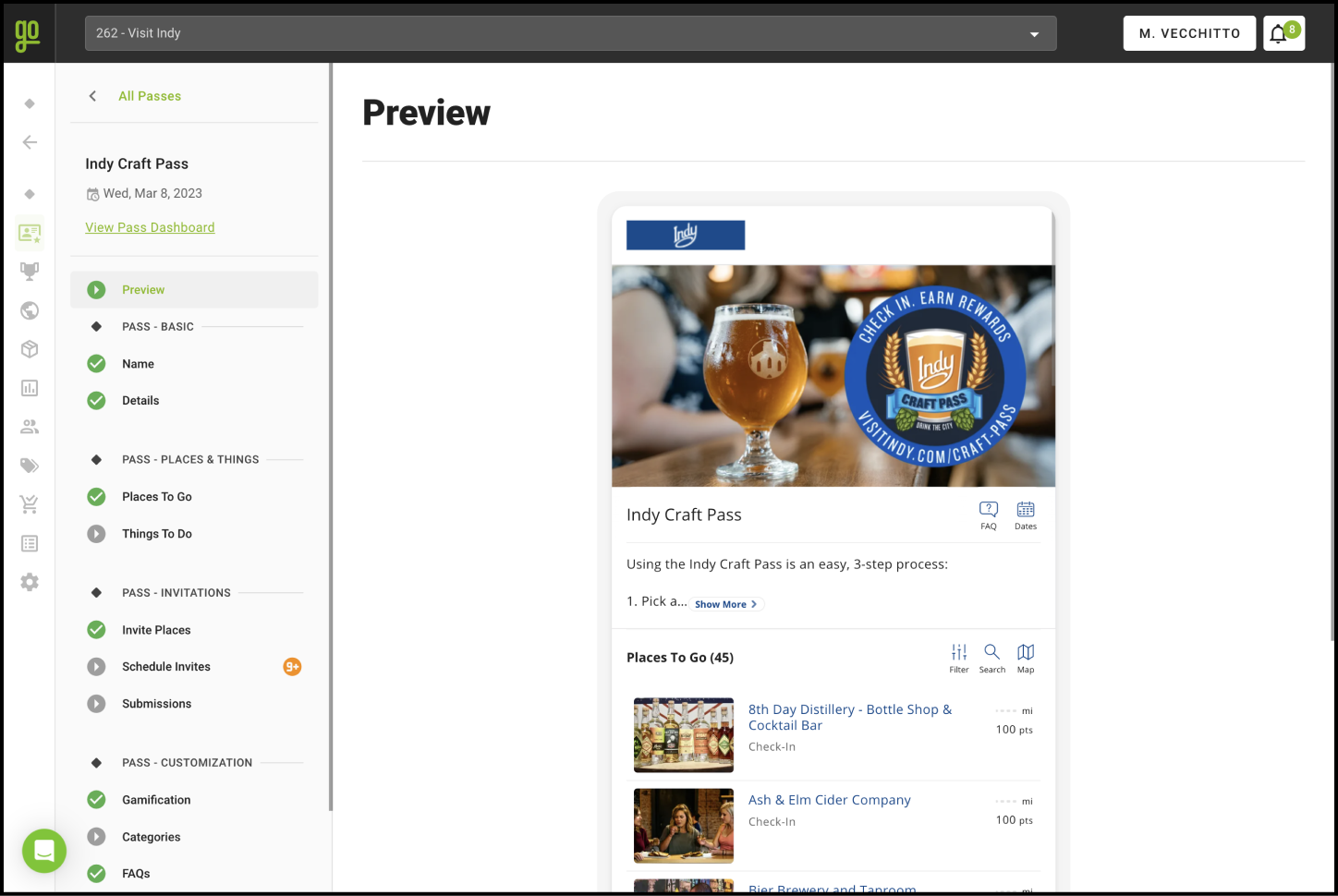Click the PASS - PLACES & THINGS header
The image size is (1338, 896).
[190, 460]
